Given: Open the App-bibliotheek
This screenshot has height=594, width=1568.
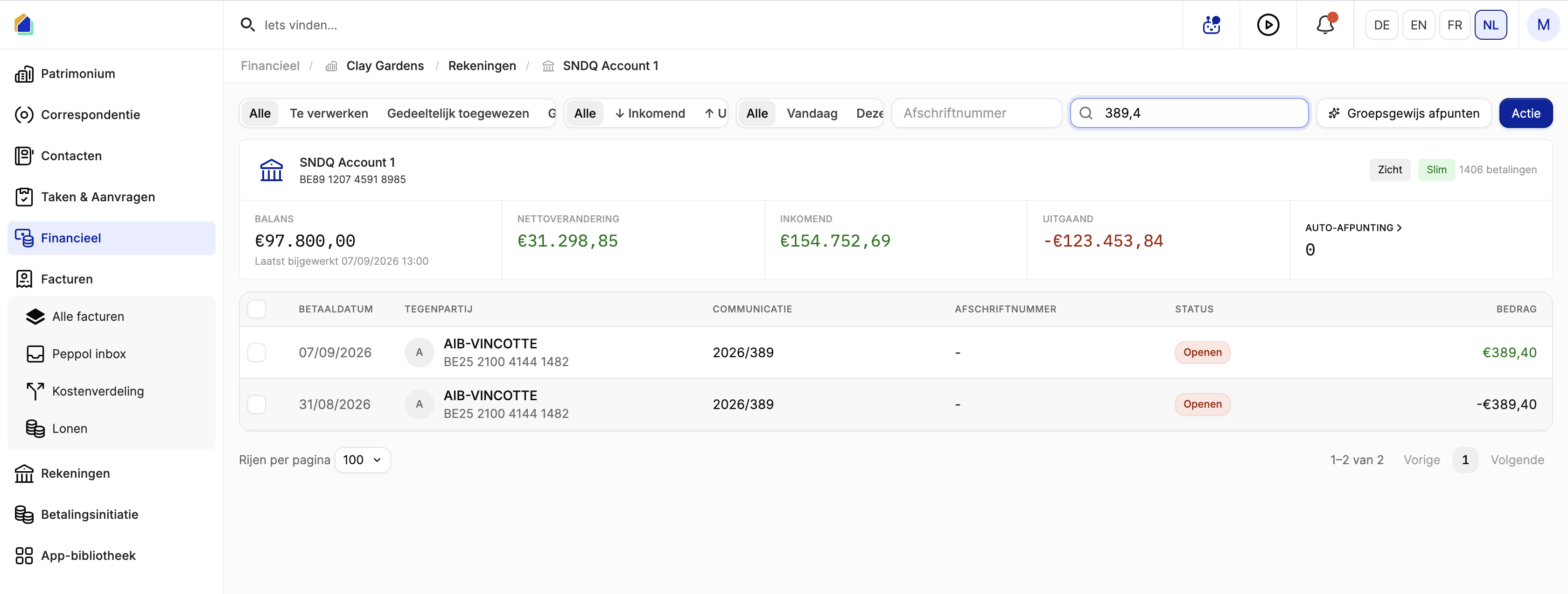Looking at the screenshot, I should pyautogui.click(x=112, y=556).
